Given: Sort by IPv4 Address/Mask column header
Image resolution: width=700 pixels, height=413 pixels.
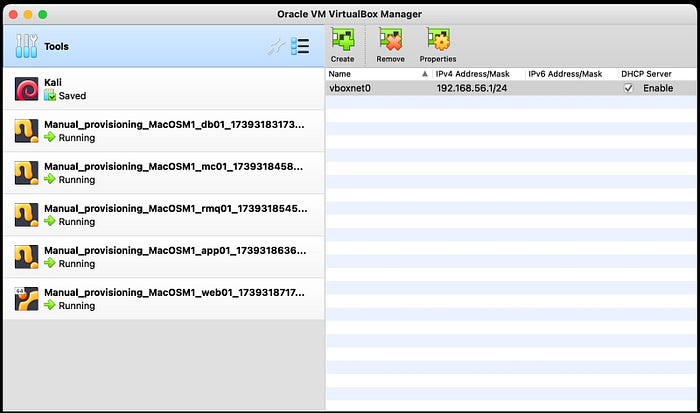Looking at the screenshot, I should (472, 74).
